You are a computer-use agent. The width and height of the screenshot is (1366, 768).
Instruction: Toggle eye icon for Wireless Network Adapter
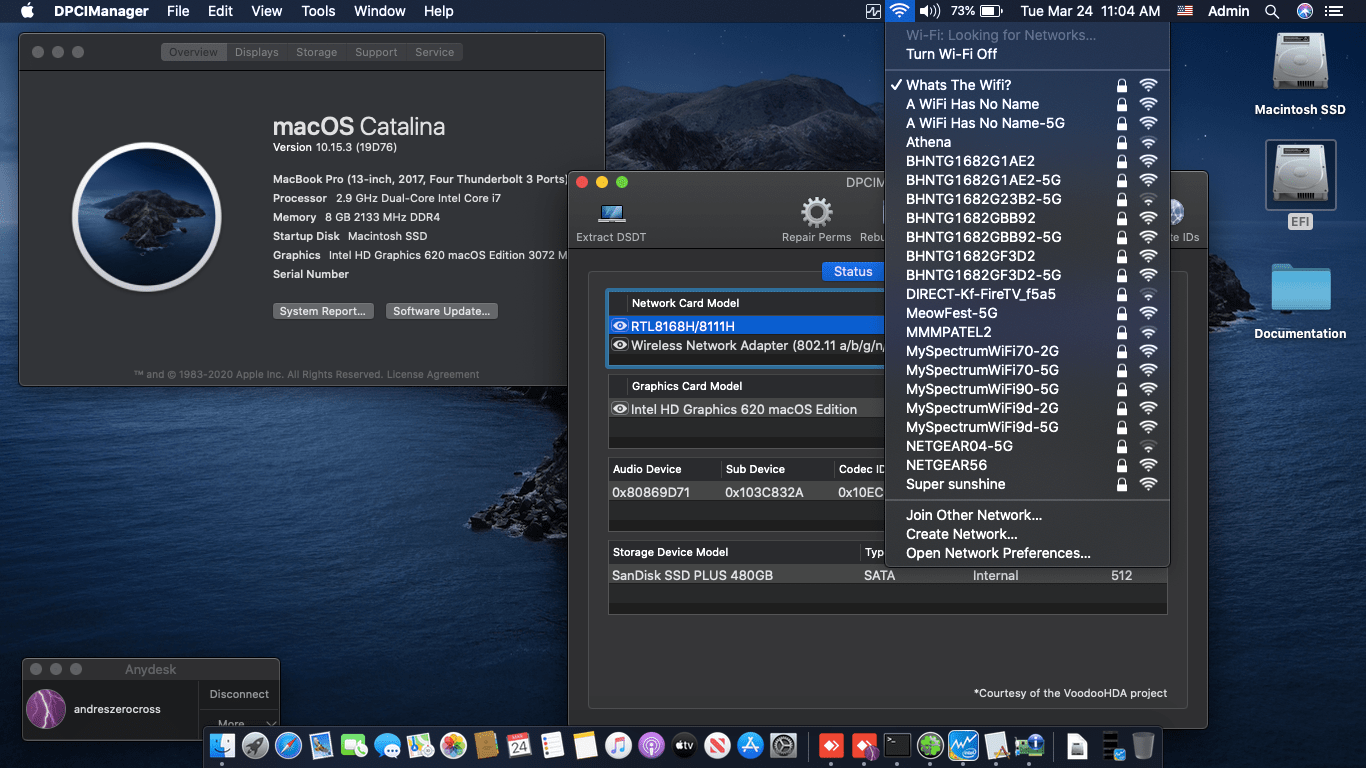[x=620, y=345]
